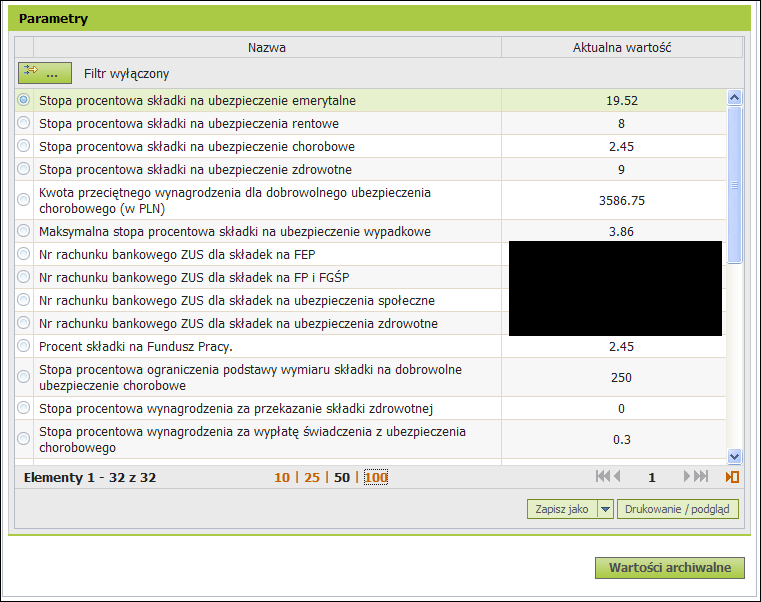This screenshot has height=602, width=761.
Task: Go to the first page
Action: coord(602,477)
